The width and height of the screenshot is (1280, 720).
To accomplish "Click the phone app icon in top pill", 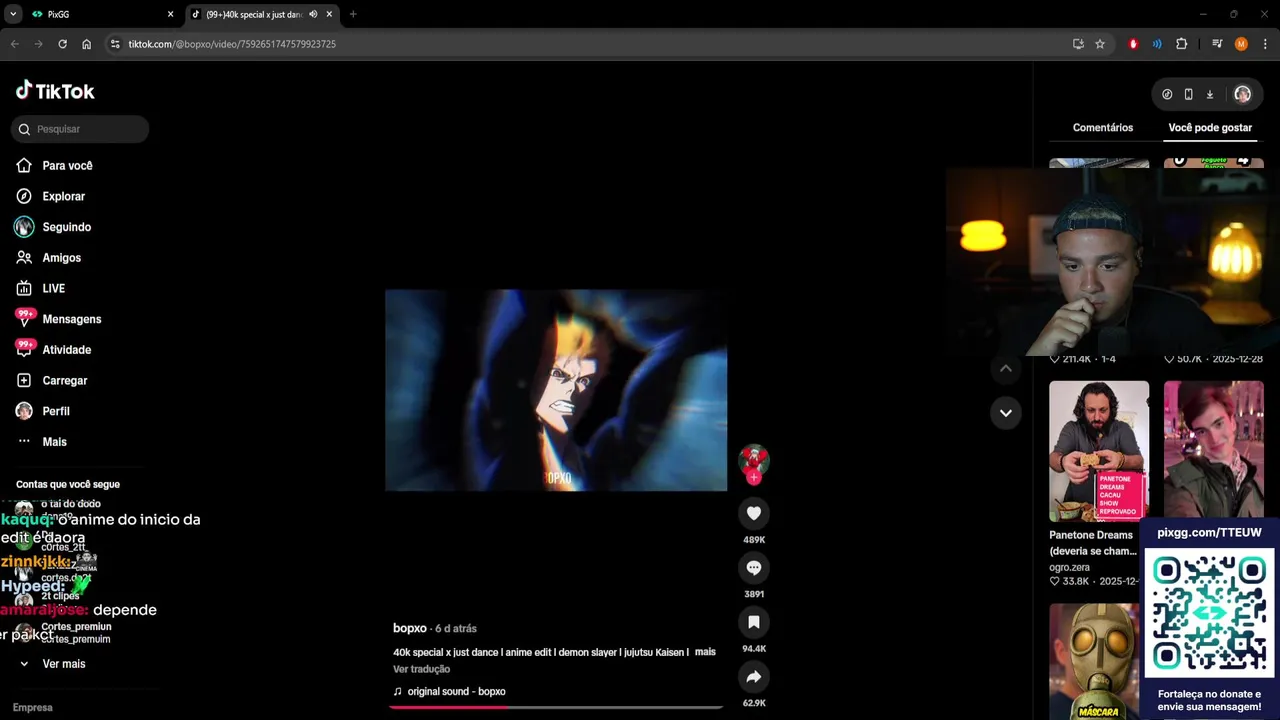I will [x=1188, y=94].
